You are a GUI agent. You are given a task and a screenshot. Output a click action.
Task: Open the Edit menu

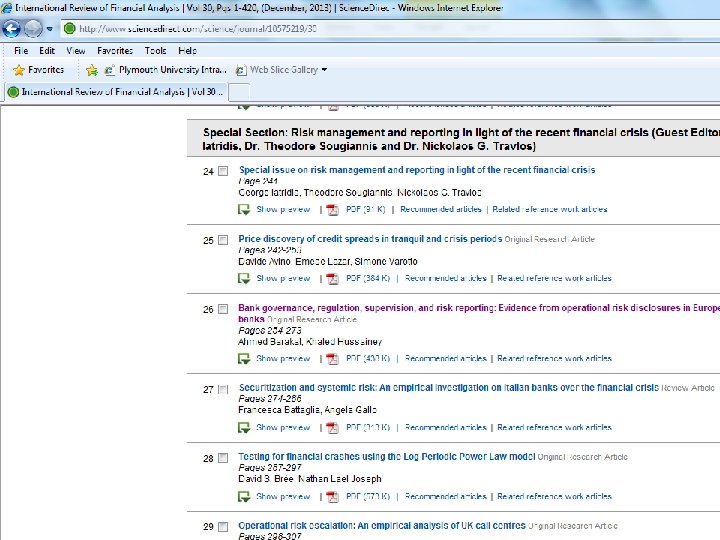click(x=47, y=51)
